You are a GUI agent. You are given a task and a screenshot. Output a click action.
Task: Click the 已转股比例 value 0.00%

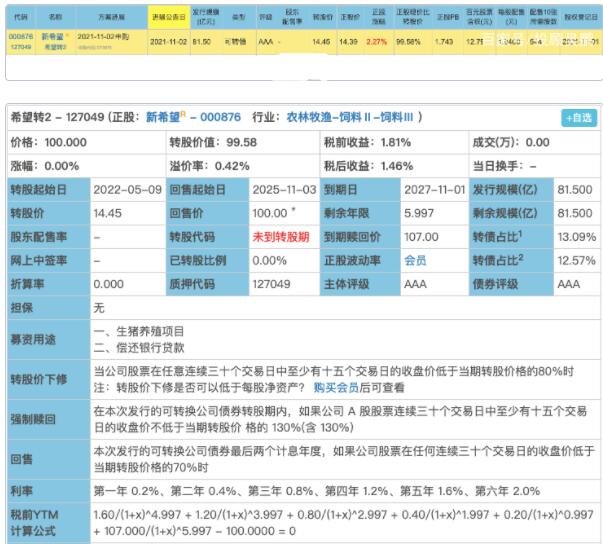tap(269, 260)
